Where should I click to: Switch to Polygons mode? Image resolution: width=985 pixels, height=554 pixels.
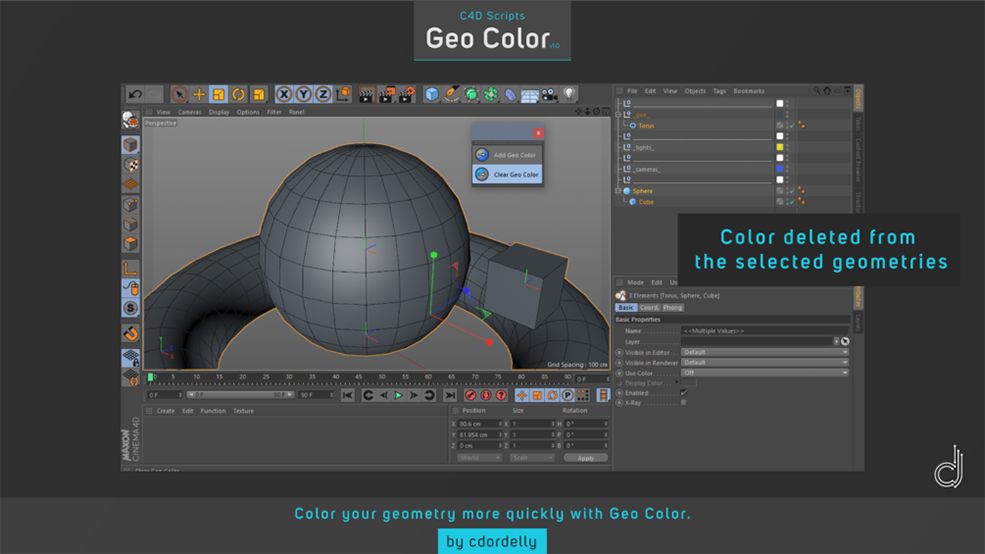point(131,244)
